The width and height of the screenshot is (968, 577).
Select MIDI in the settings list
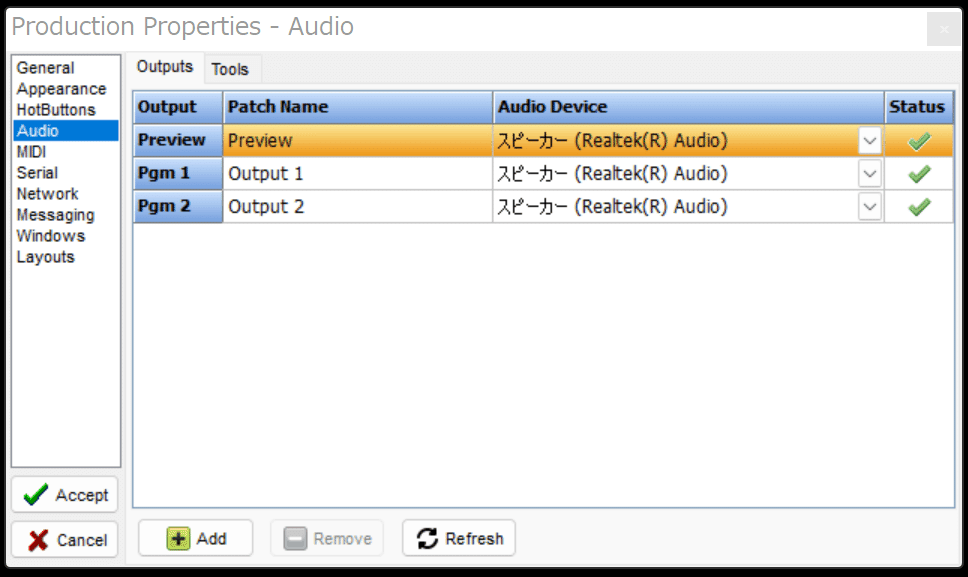click(31, 152)
